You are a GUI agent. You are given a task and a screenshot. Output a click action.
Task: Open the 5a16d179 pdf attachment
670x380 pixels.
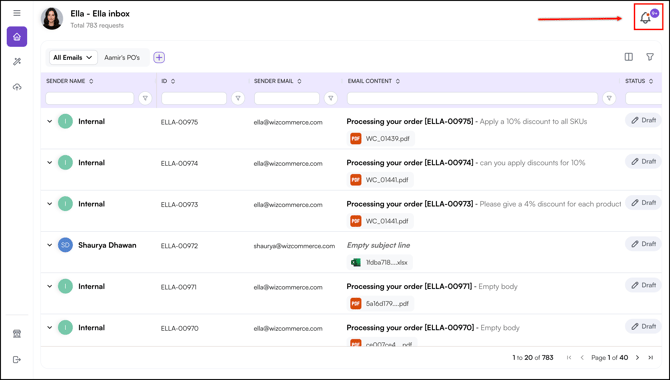[x=380, y=304]
